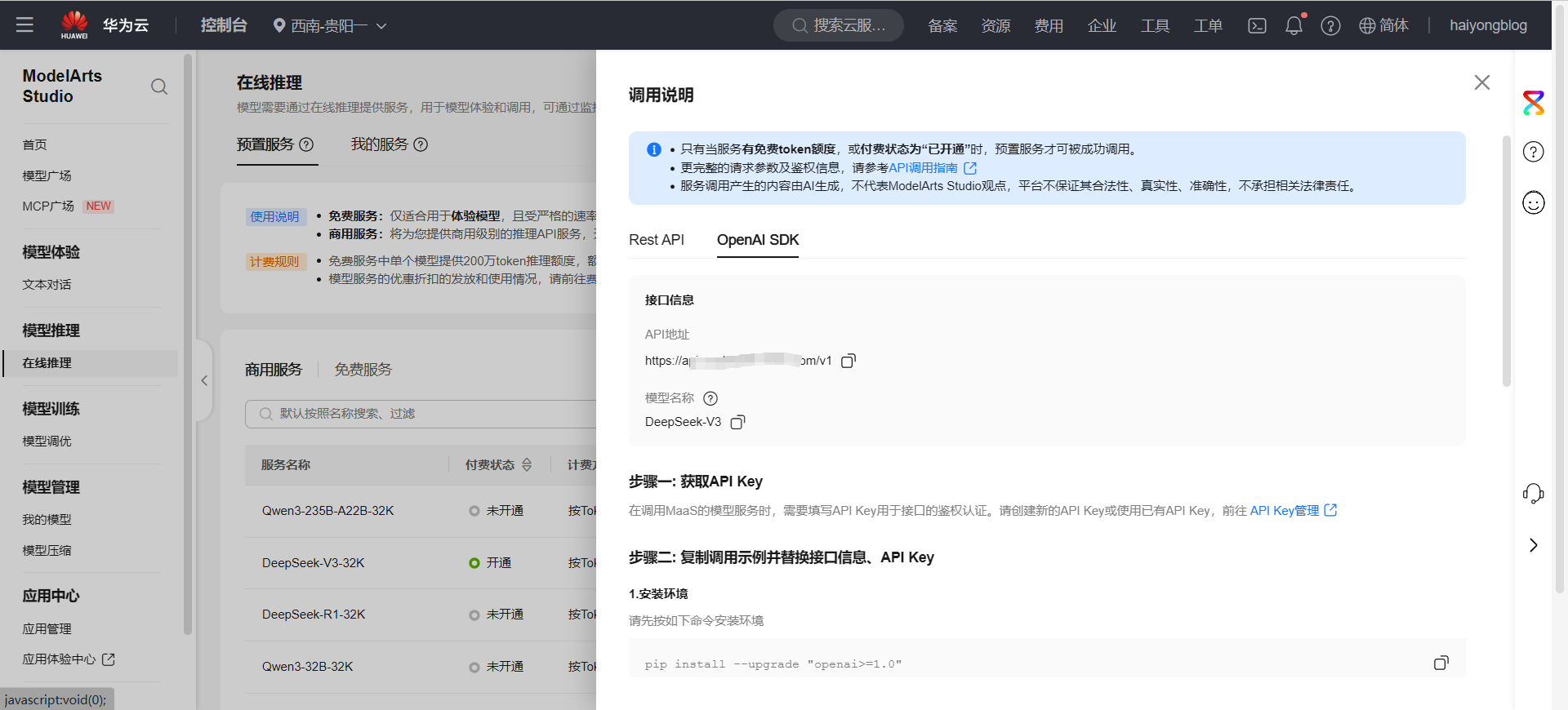Image resolution: width=1568 pixels, height=710 pixels.
Task: Open 模型广场 in sidebar
Action: (x=47, y=175)
